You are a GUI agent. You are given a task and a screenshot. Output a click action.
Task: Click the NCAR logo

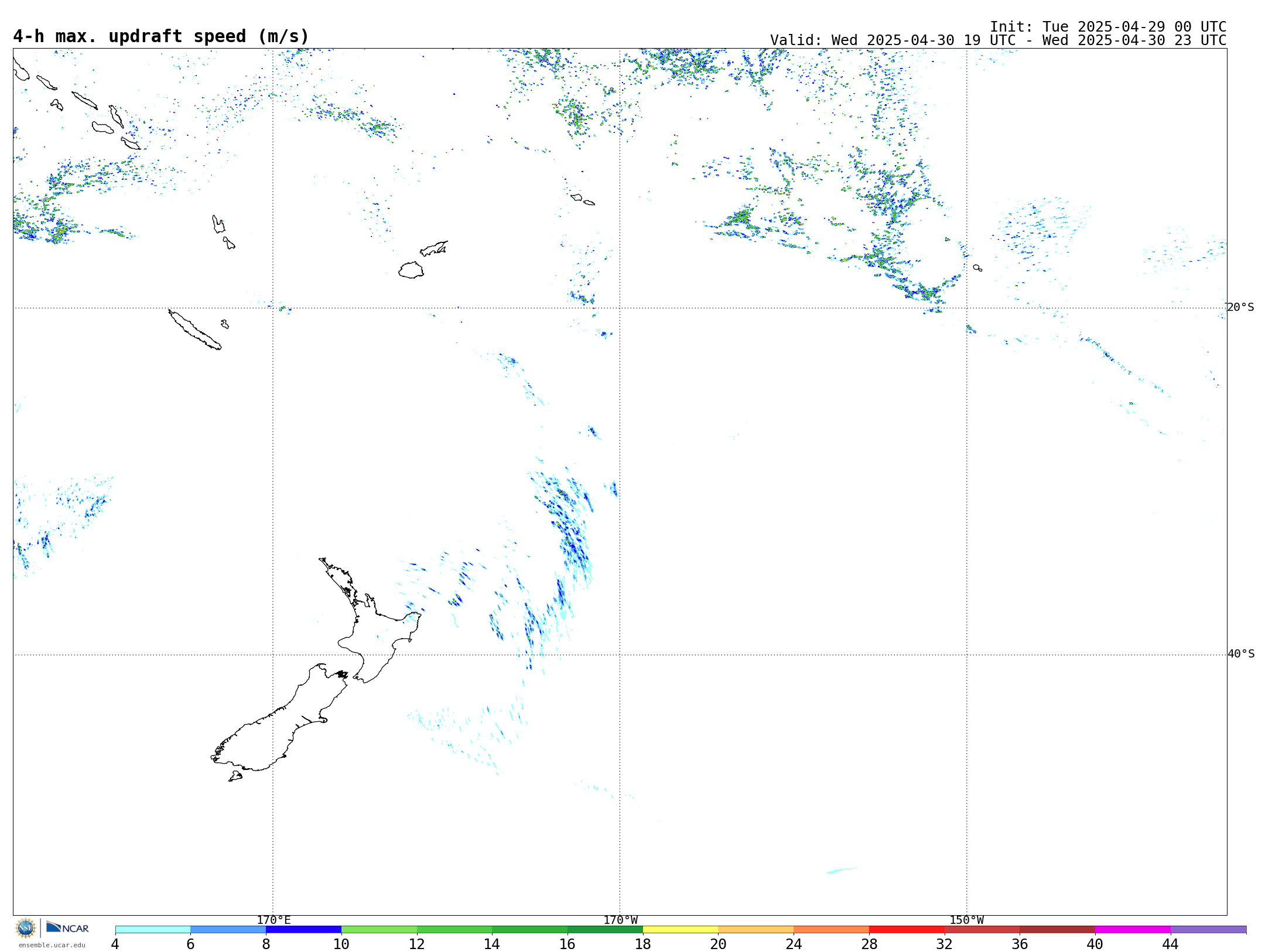click(68, 927)
